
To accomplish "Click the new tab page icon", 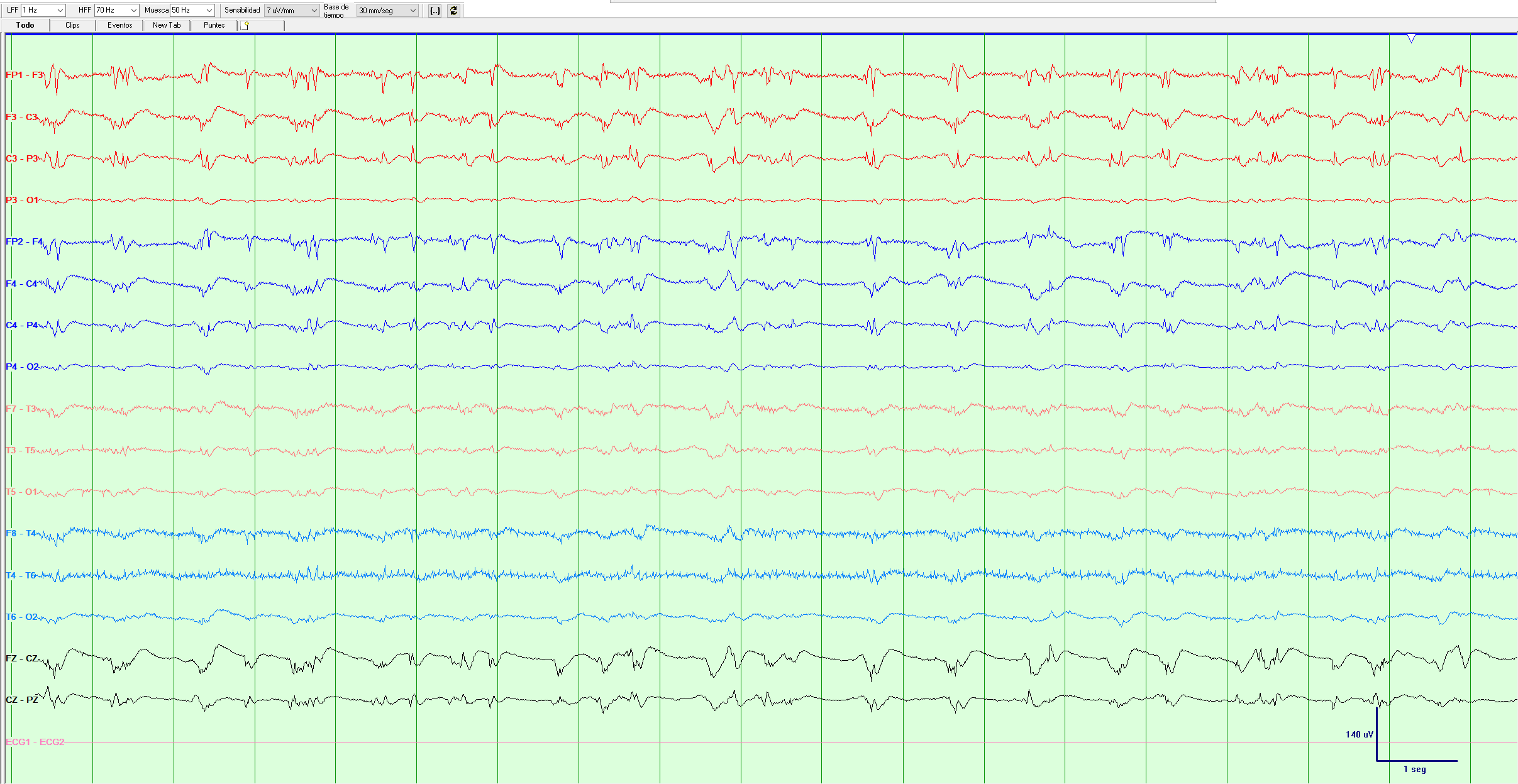I will [x=245, y=25].
